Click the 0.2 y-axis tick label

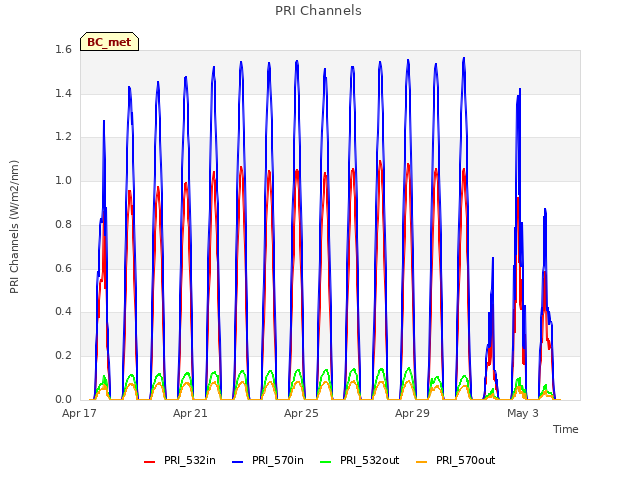click(63, 356)
